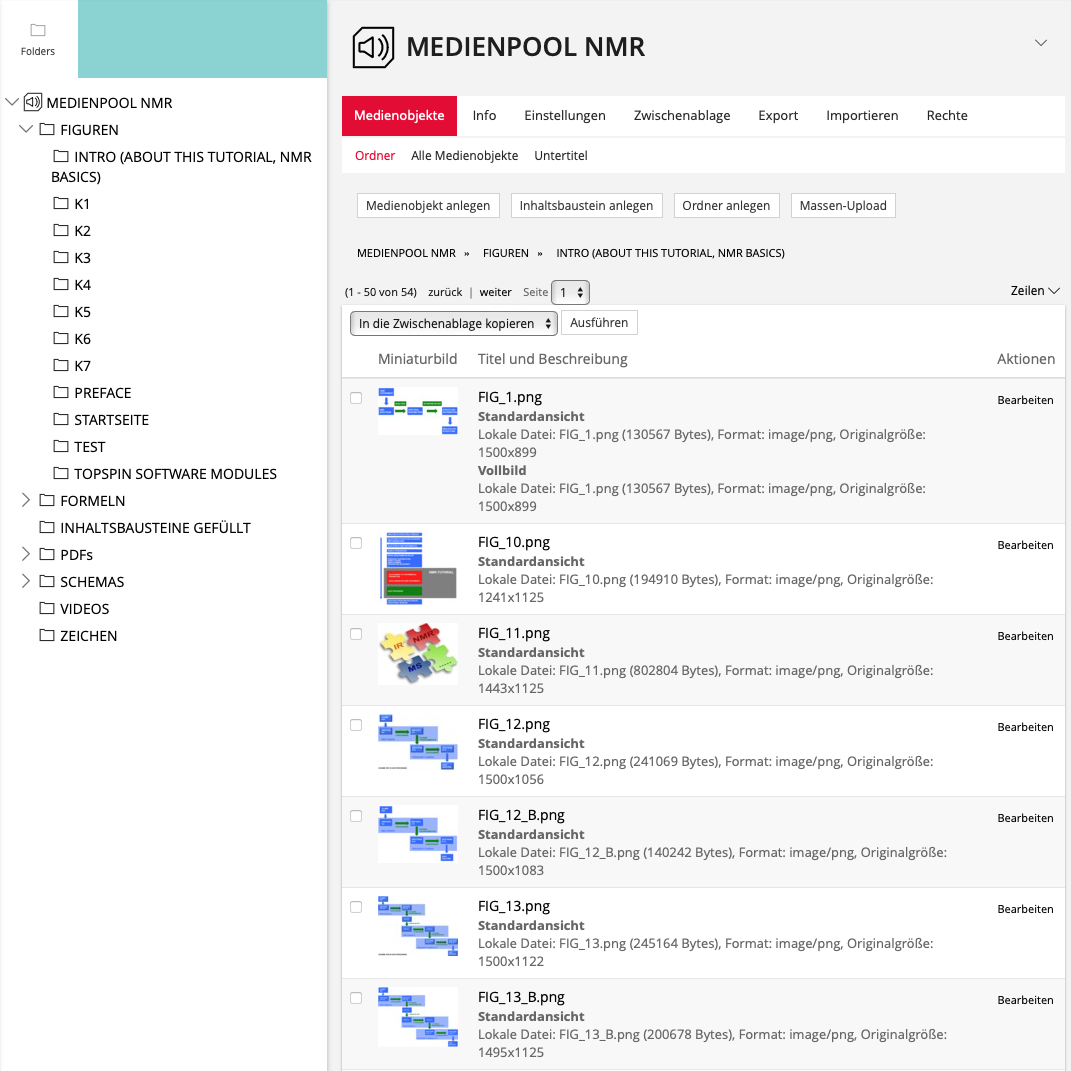Click the ZEICHEN folder icon

pos(46,636)
